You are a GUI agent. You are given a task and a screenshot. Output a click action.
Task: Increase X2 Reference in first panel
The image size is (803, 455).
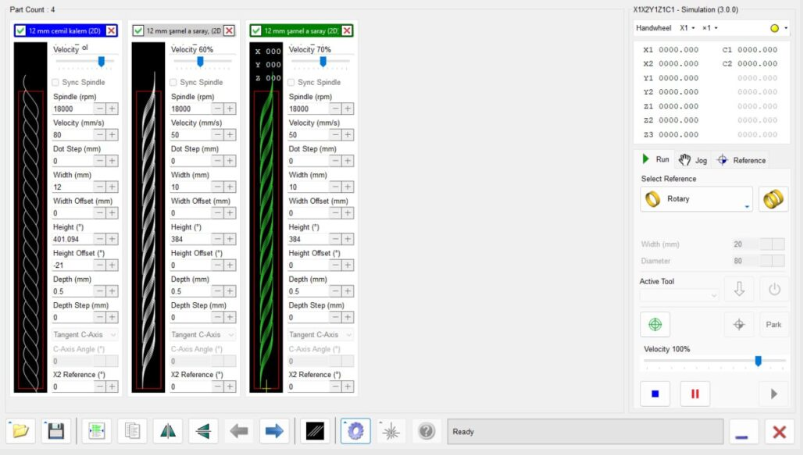click(x=112, y=387)
